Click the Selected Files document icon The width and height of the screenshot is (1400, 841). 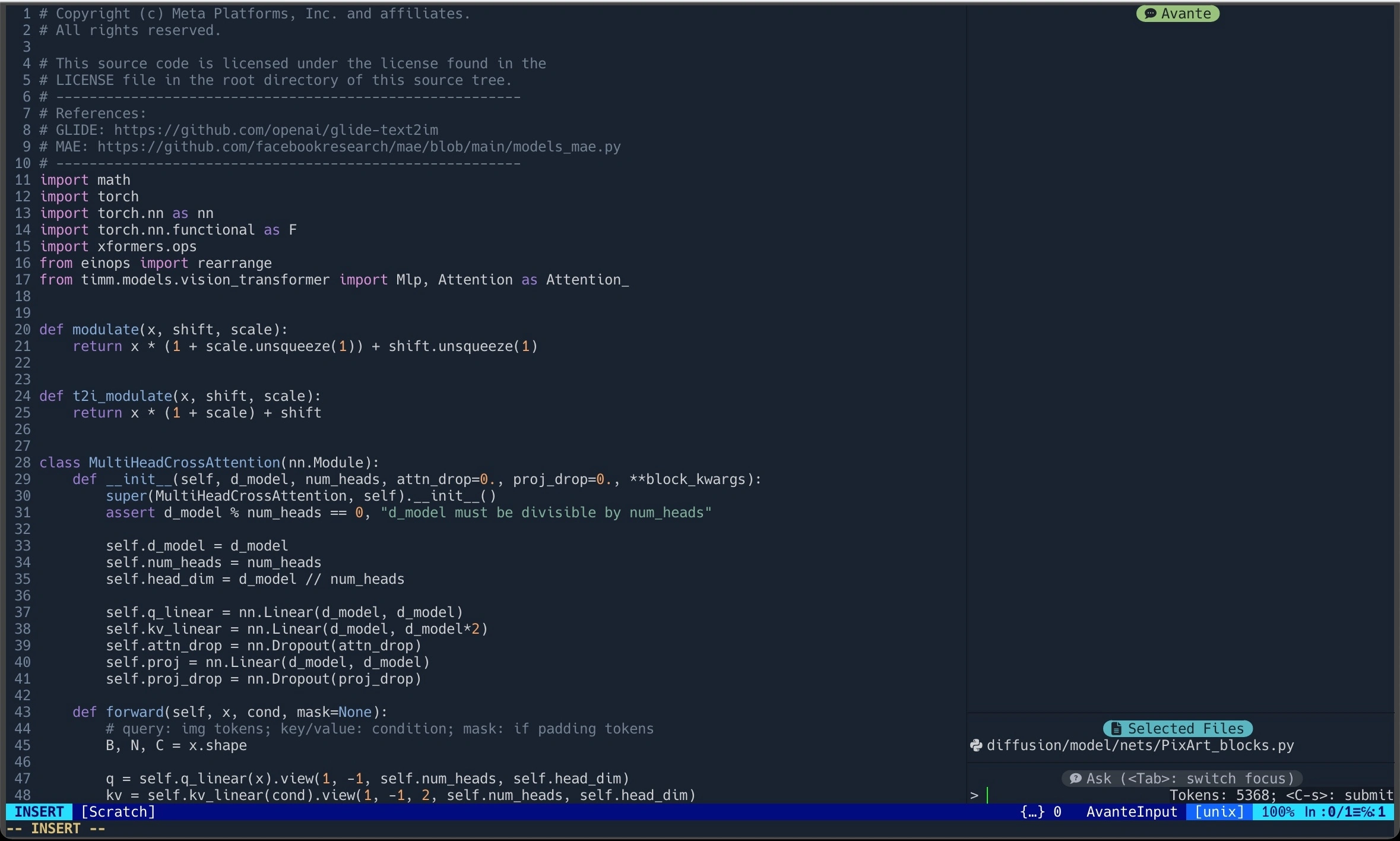click(x=1116, y=729)
